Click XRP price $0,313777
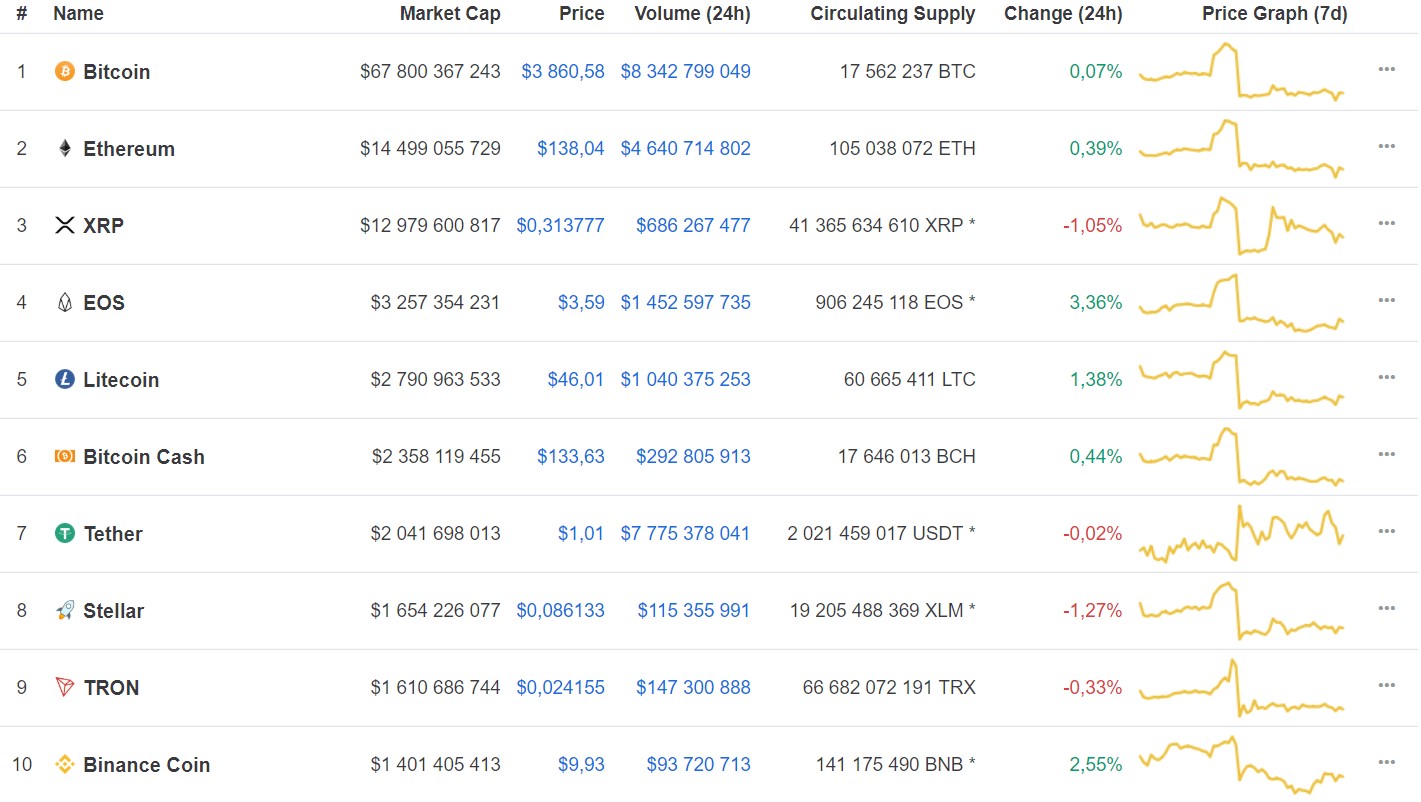Screen dimensions: 1421x802 pyautogui.click(x=560, y=225)
